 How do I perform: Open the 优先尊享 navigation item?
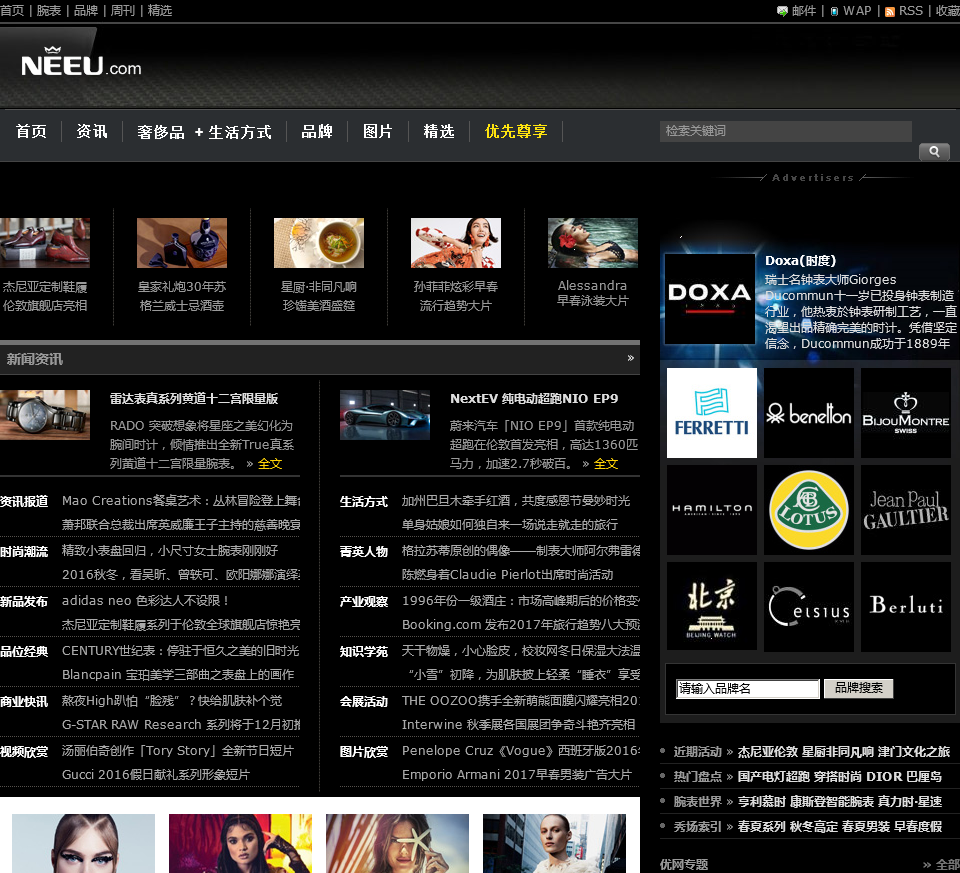[x=516, y=132]
